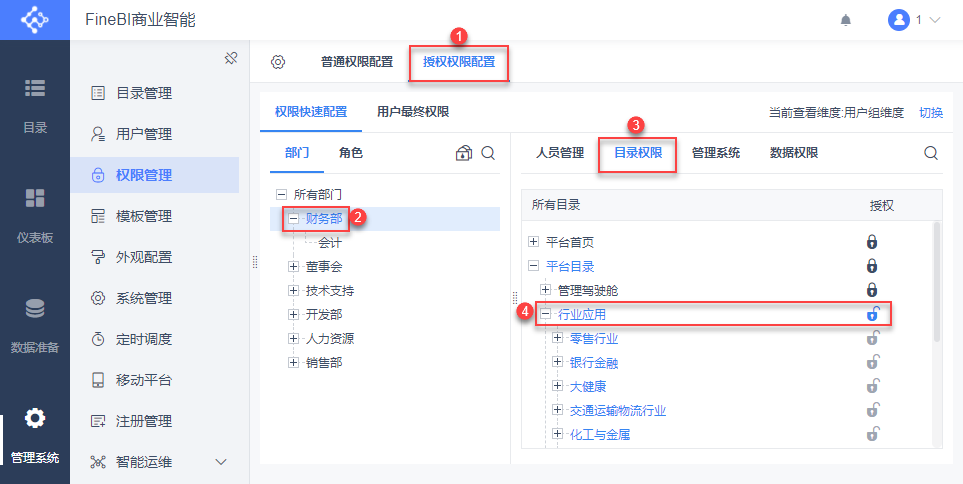Search directories using right-panel magnifier
This screenshot has width=963, height=484.
point(931,153)
